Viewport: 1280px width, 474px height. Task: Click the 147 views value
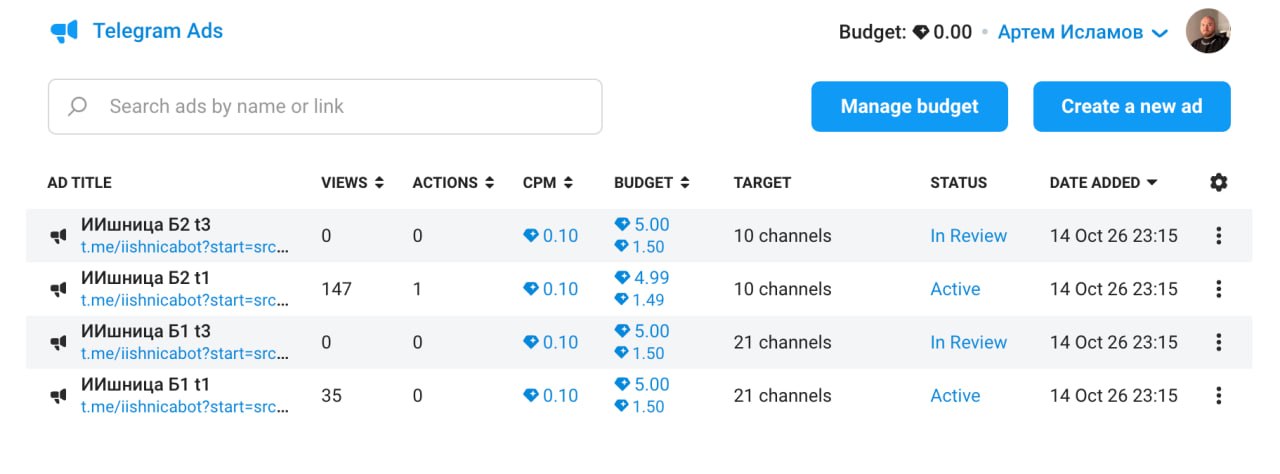click(x=337, y=289)
